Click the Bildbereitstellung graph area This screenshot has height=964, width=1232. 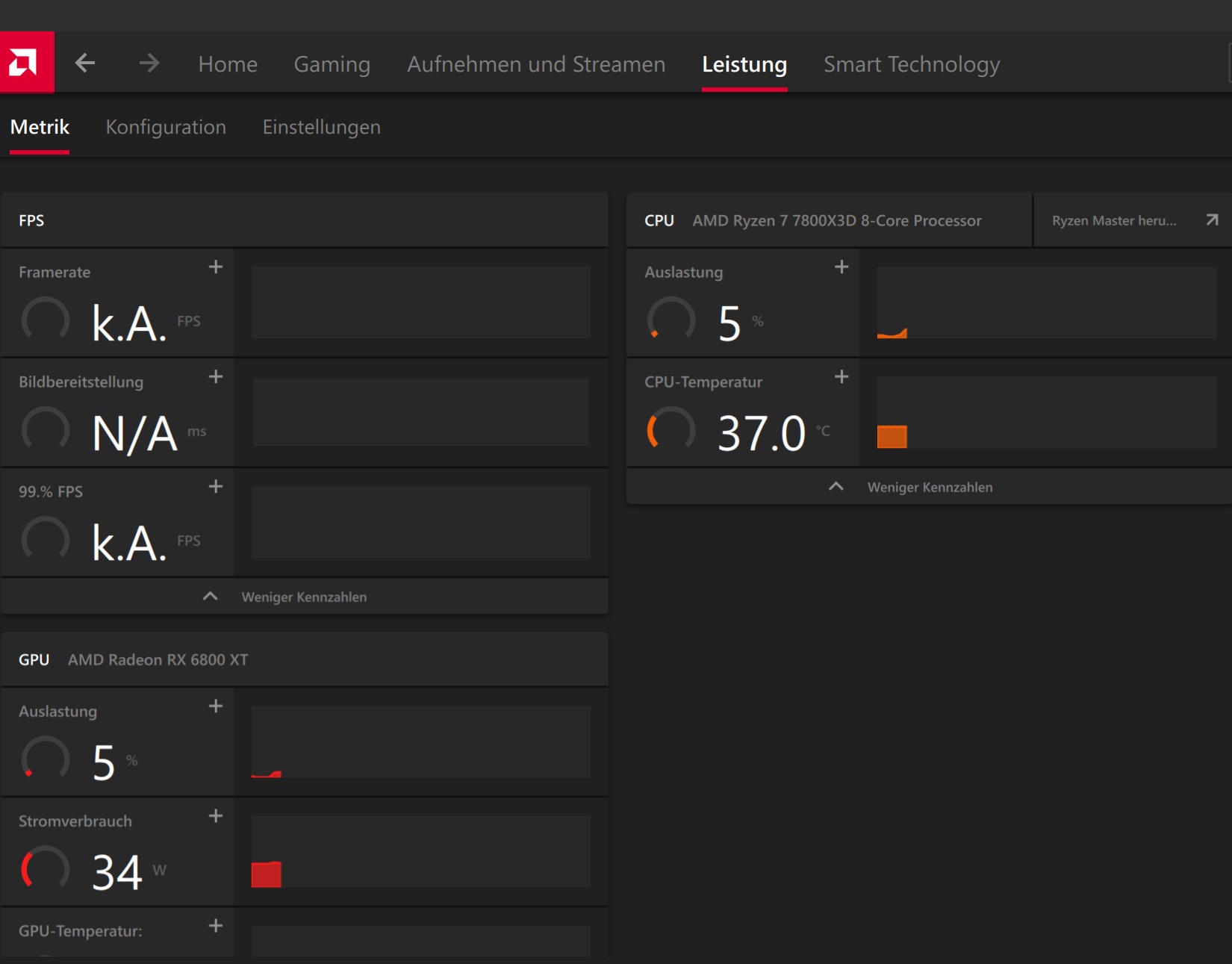tap(421, 412)
